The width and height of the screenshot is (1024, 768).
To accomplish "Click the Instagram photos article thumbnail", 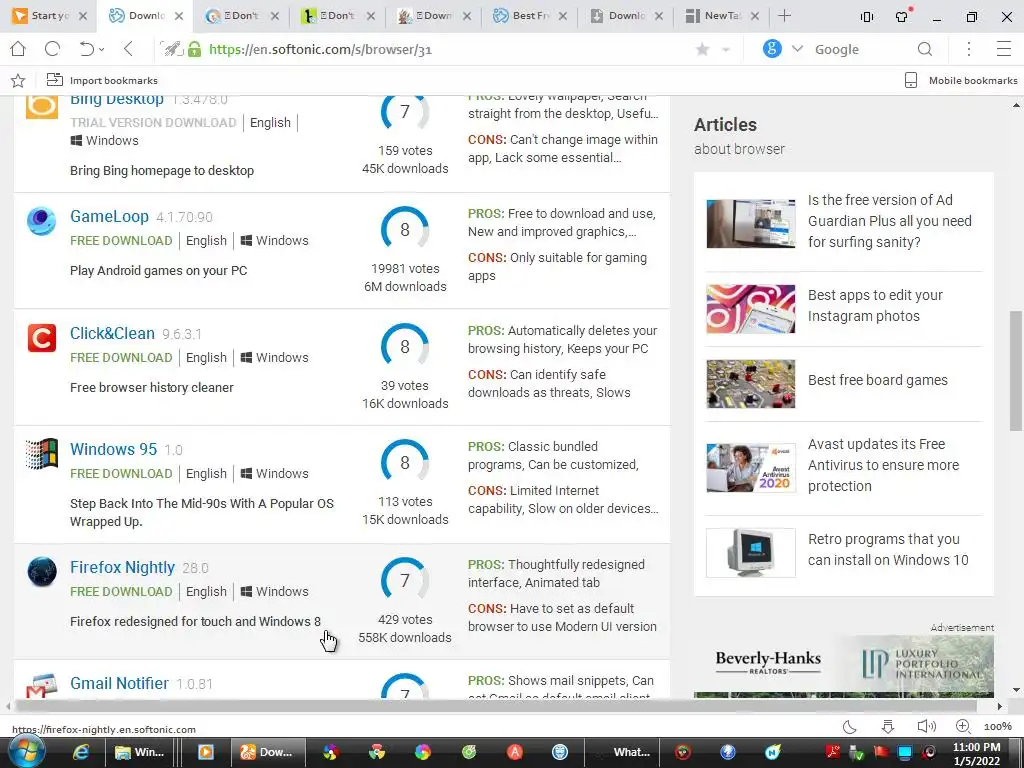I will (x=750, y=309).
